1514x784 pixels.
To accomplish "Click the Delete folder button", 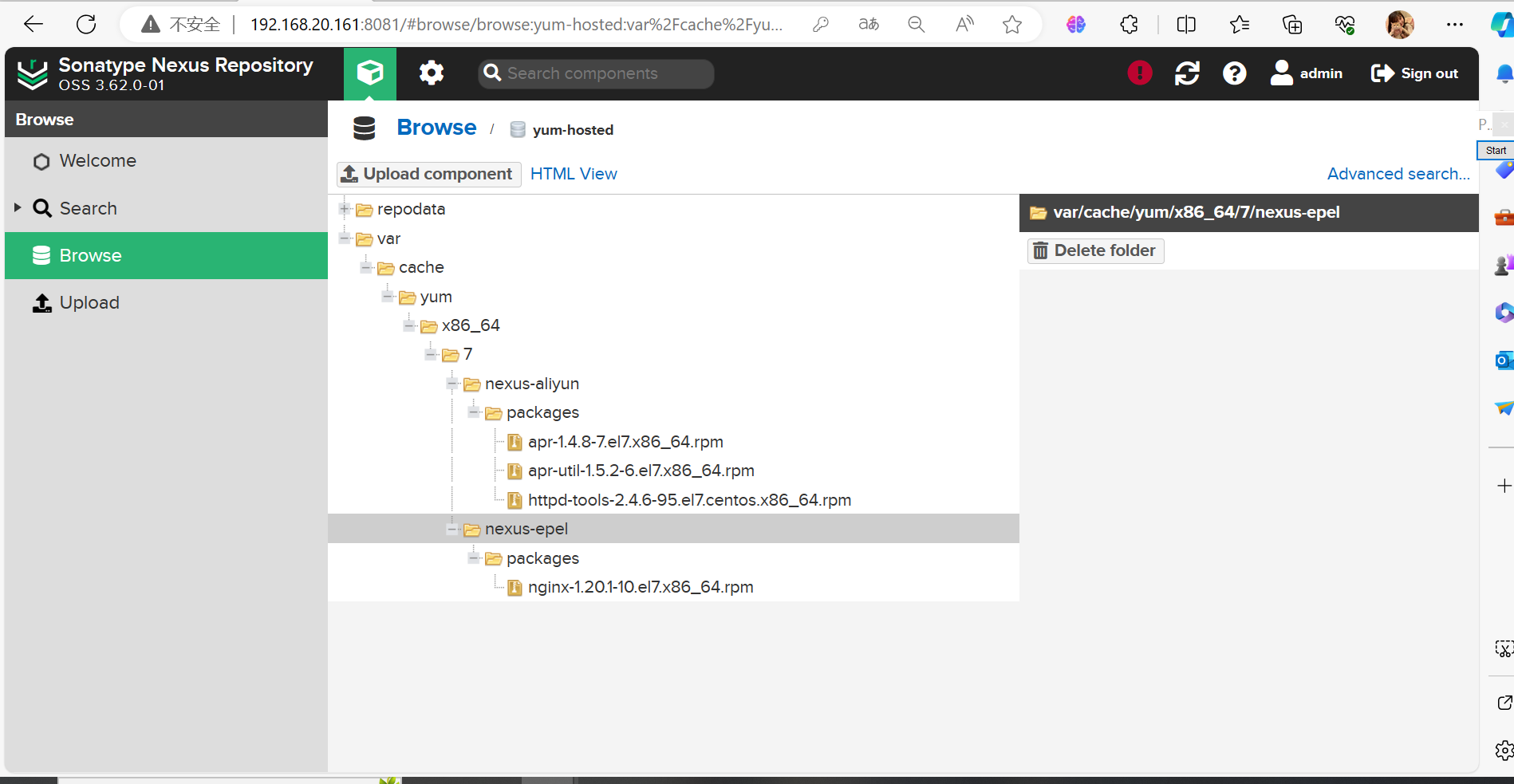I will tap(1095, 250).
